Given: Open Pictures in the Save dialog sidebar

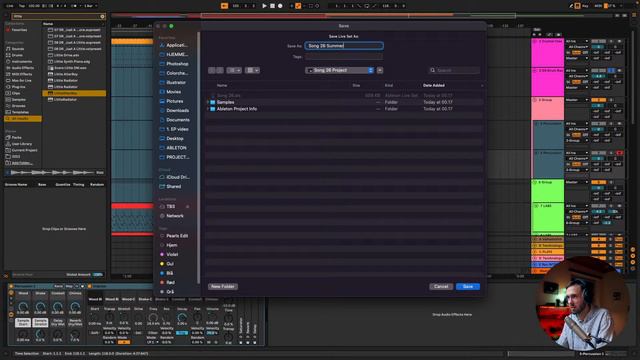Looking at the screenshot, I should [171, 101].
